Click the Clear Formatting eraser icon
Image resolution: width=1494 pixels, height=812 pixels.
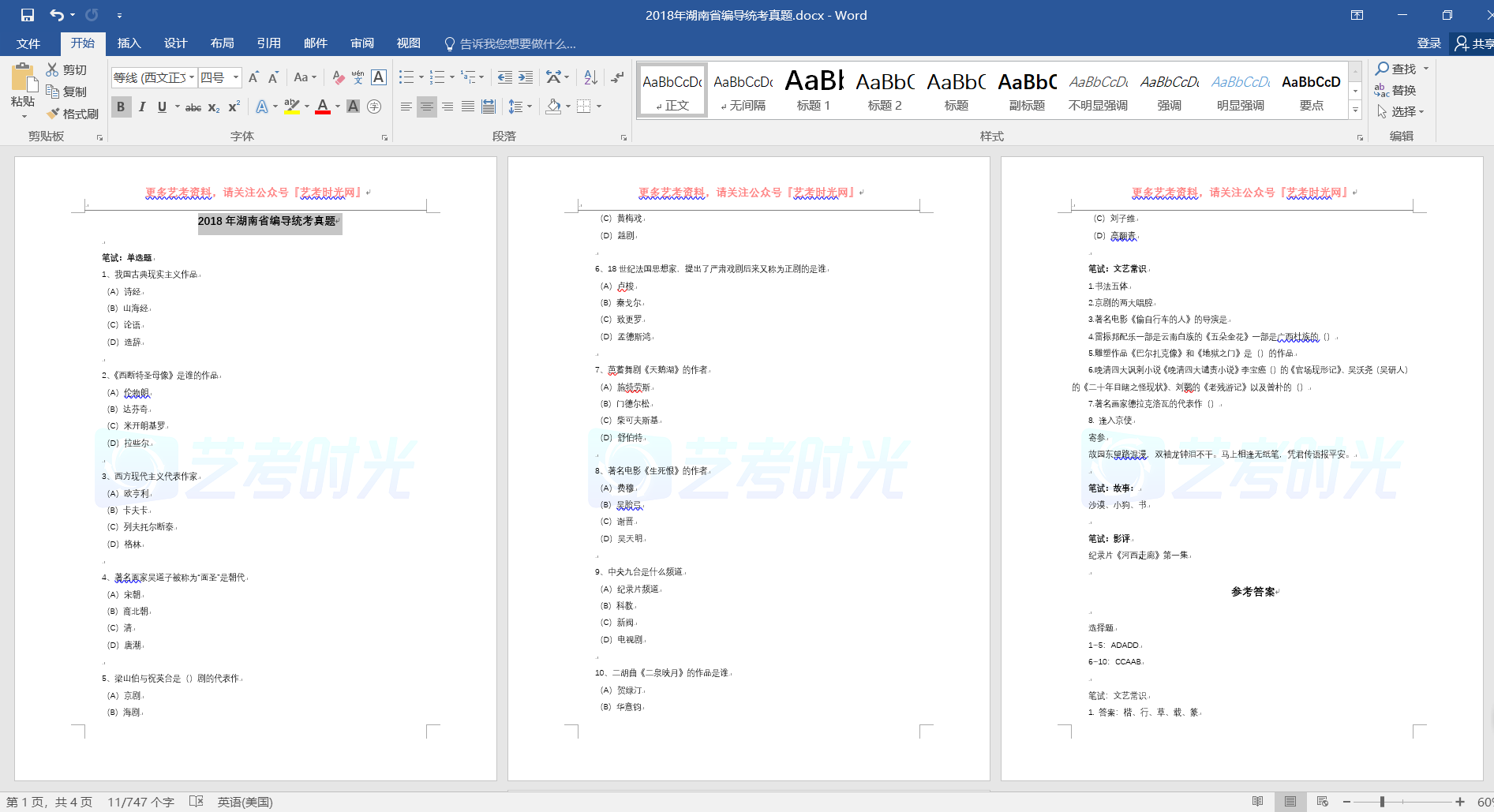(338, 77)
